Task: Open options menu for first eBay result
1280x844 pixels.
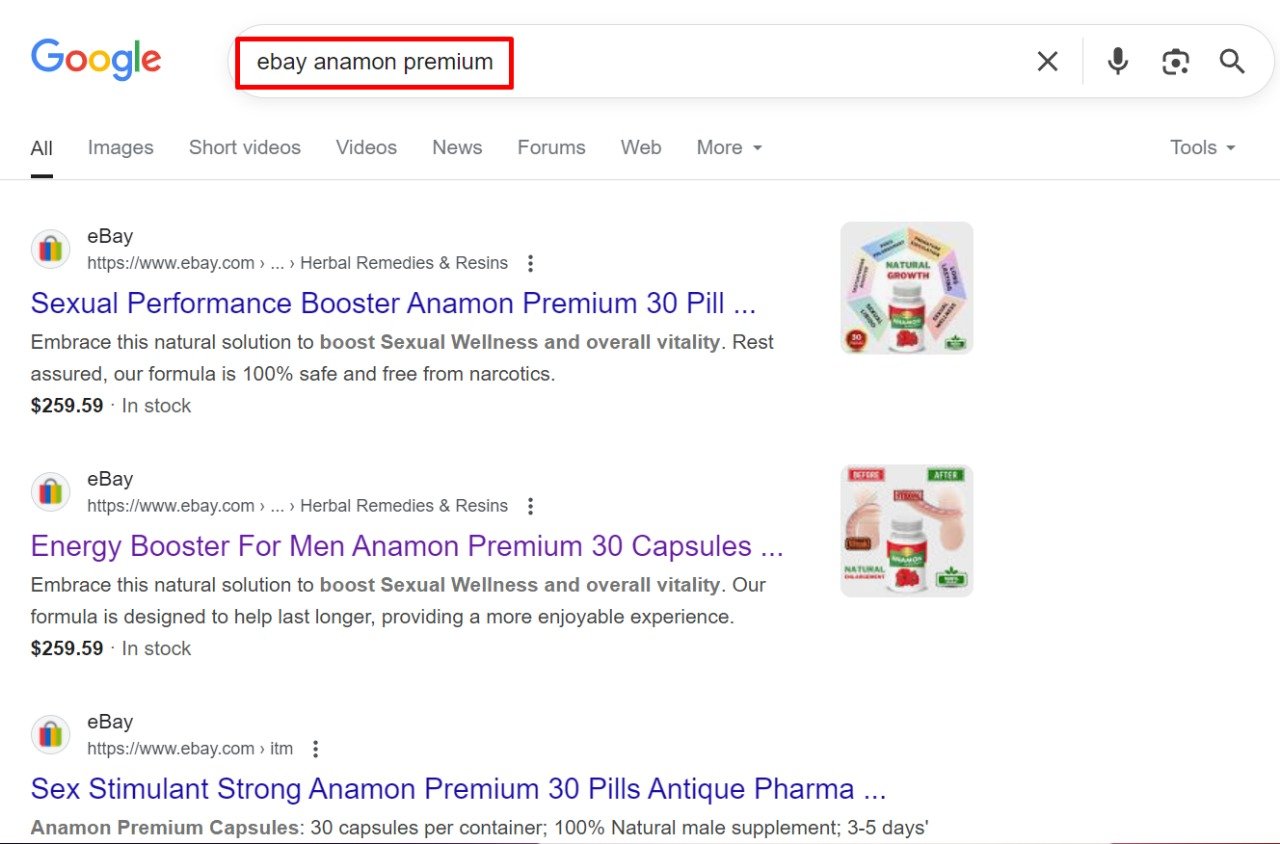Action: click(x=530, y=264)
